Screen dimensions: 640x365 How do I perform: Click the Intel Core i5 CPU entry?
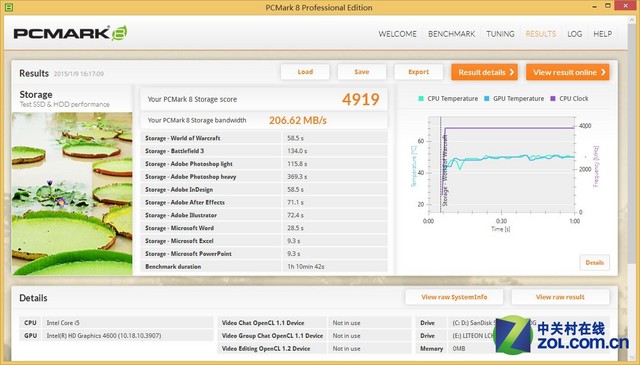(117, 323)
